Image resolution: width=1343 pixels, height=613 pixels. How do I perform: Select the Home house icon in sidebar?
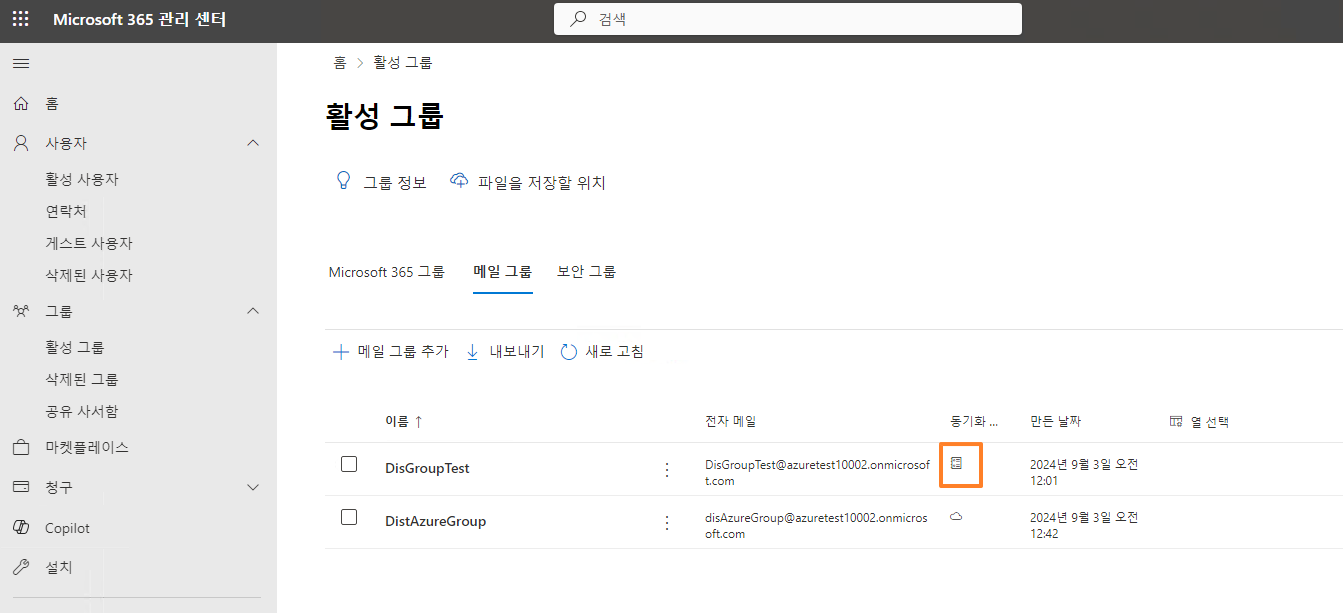(x=21, y=103)
